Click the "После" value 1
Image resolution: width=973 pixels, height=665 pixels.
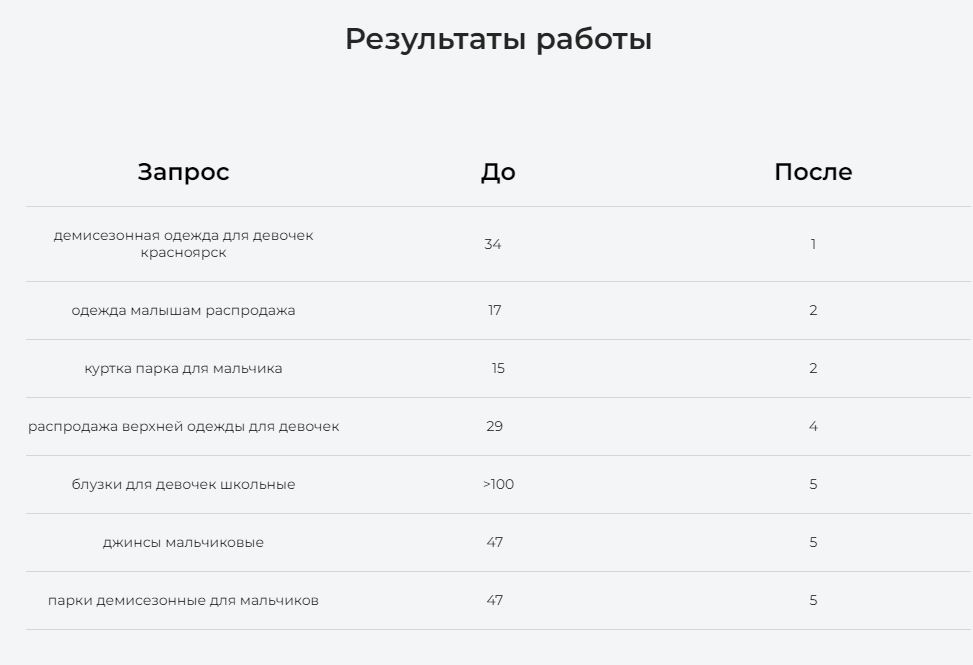coord(813,244)
